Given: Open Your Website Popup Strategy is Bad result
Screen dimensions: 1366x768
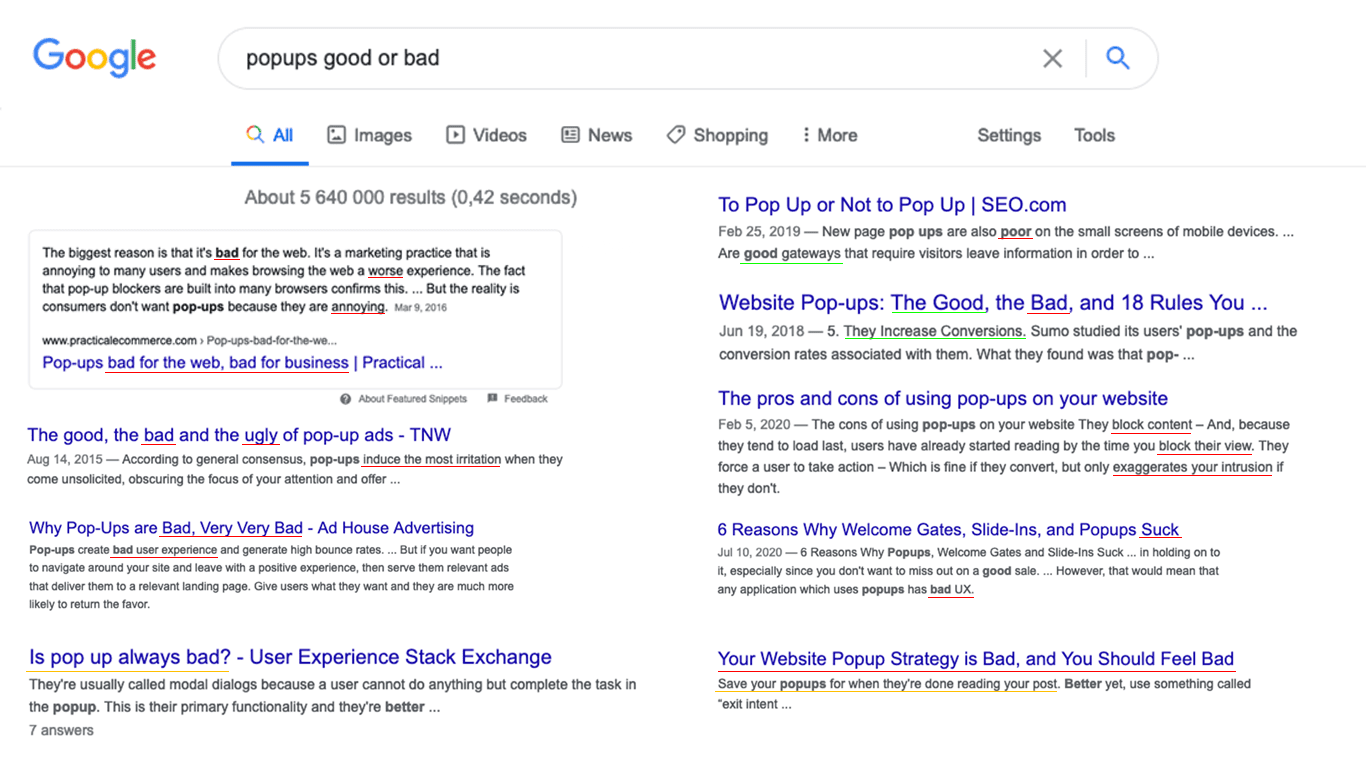Looking at the screenshot, I should click(976, 659).
